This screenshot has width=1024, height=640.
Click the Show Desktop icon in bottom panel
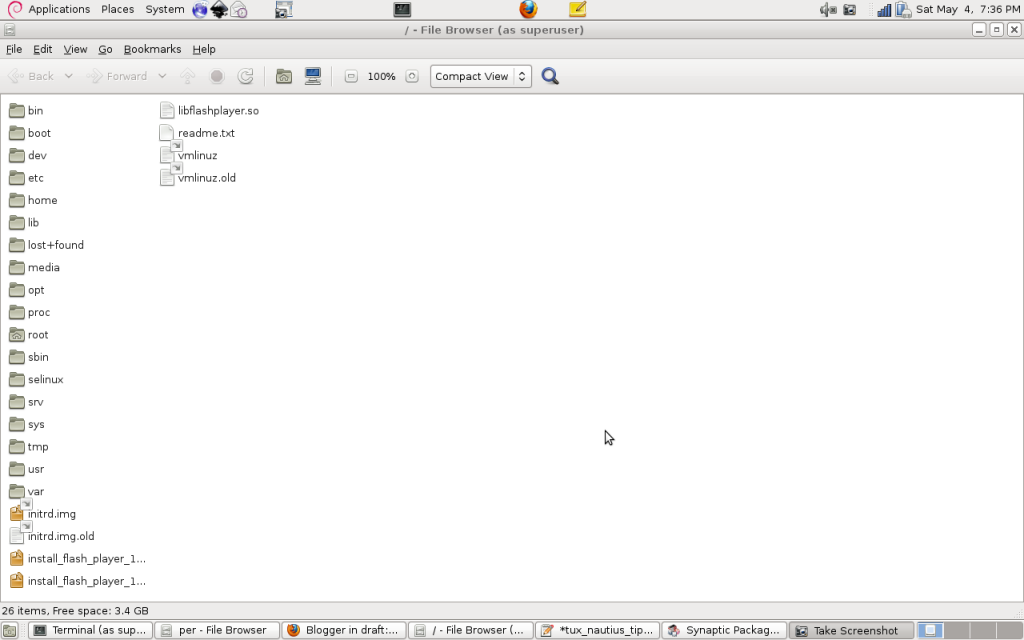pyautogui.click(x=10, y=631)
